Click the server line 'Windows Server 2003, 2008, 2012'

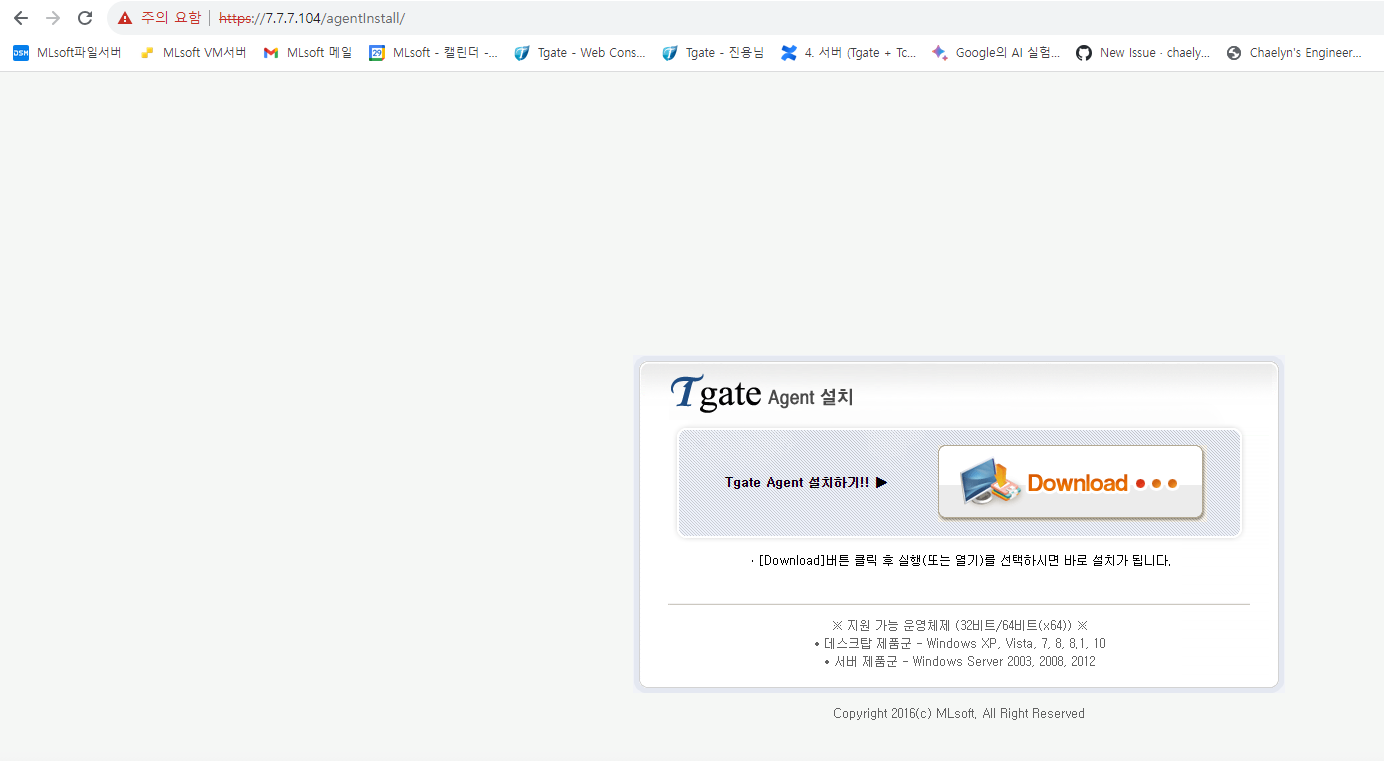coord(960,662)
